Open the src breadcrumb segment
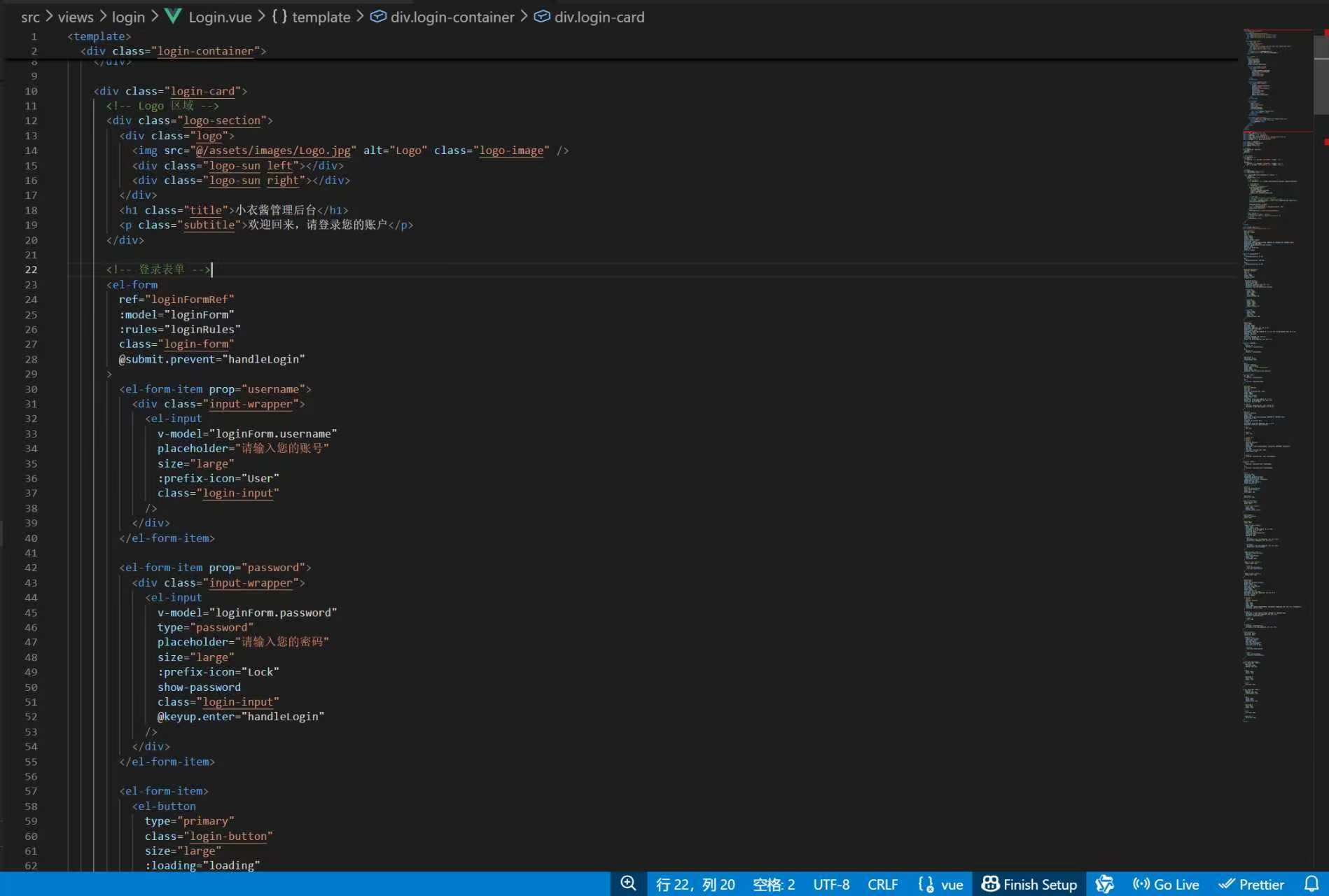This screenshot has width=1329, height=896. 30,17
